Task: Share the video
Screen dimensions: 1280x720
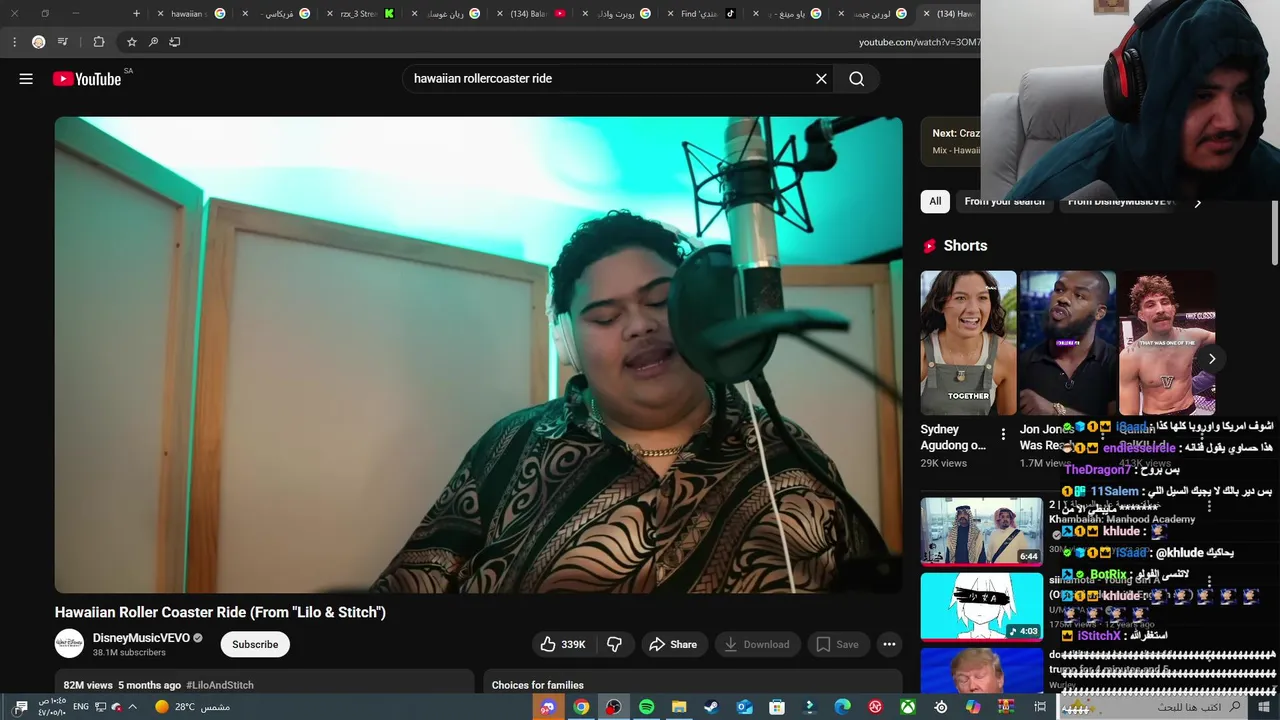Action: click(x=673, y=645)
